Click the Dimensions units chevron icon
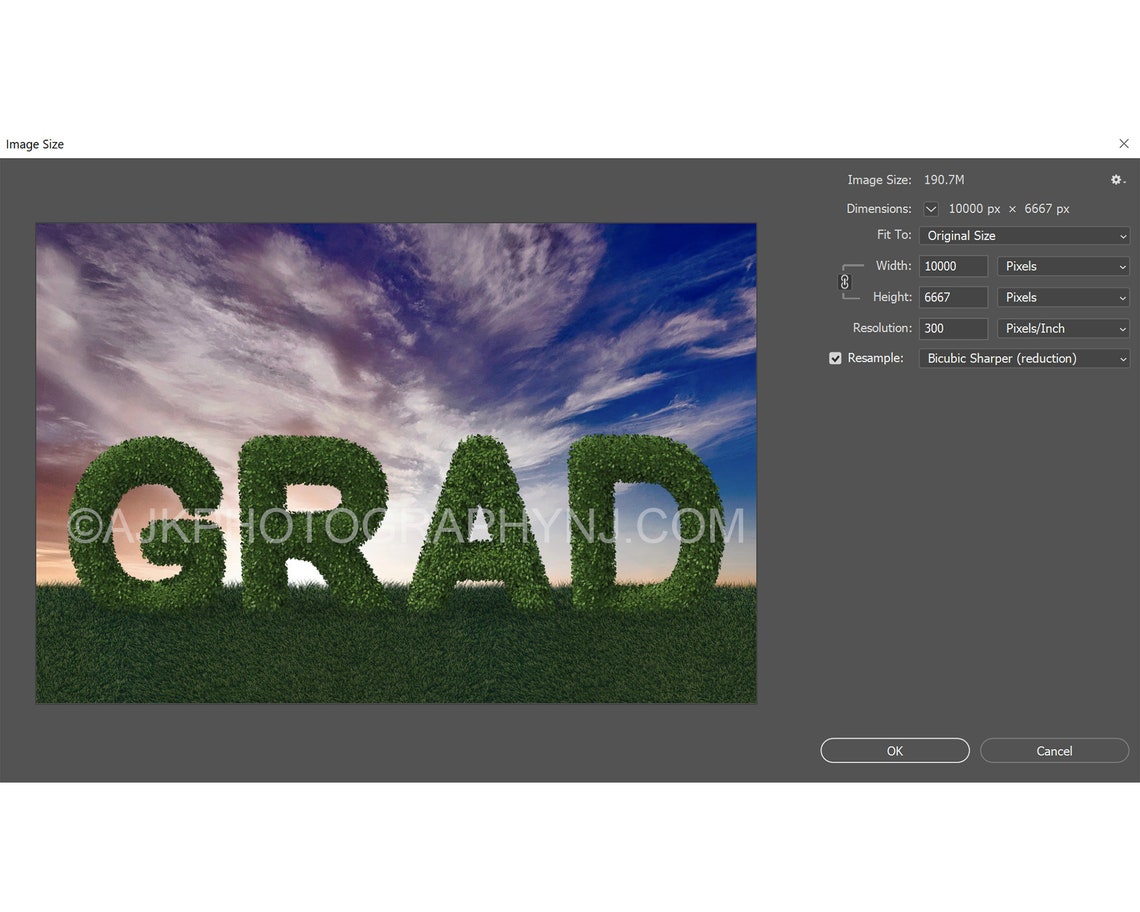 click(x=930, y=209)
